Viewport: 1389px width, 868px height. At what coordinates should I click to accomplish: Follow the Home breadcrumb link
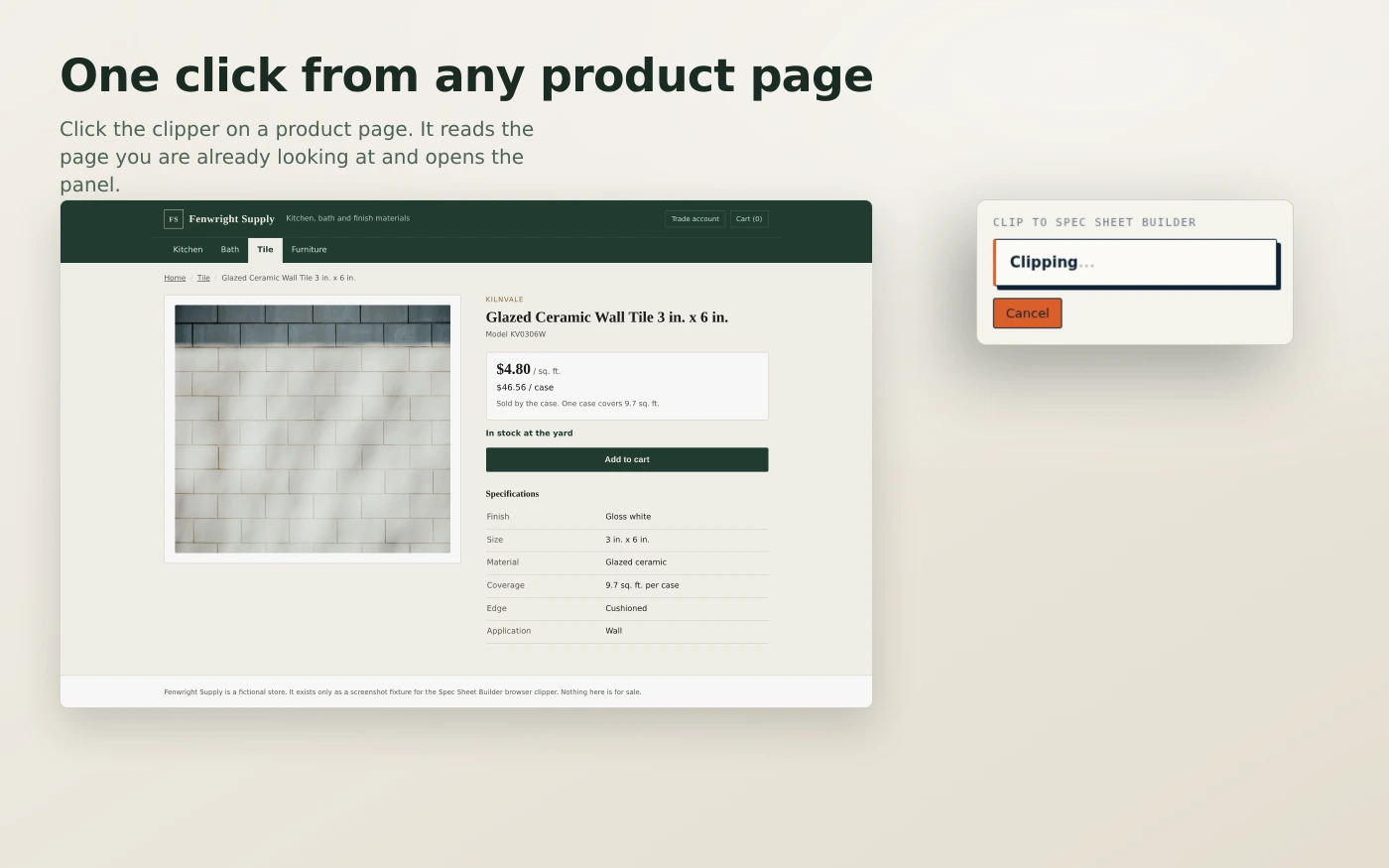(175, 278)
